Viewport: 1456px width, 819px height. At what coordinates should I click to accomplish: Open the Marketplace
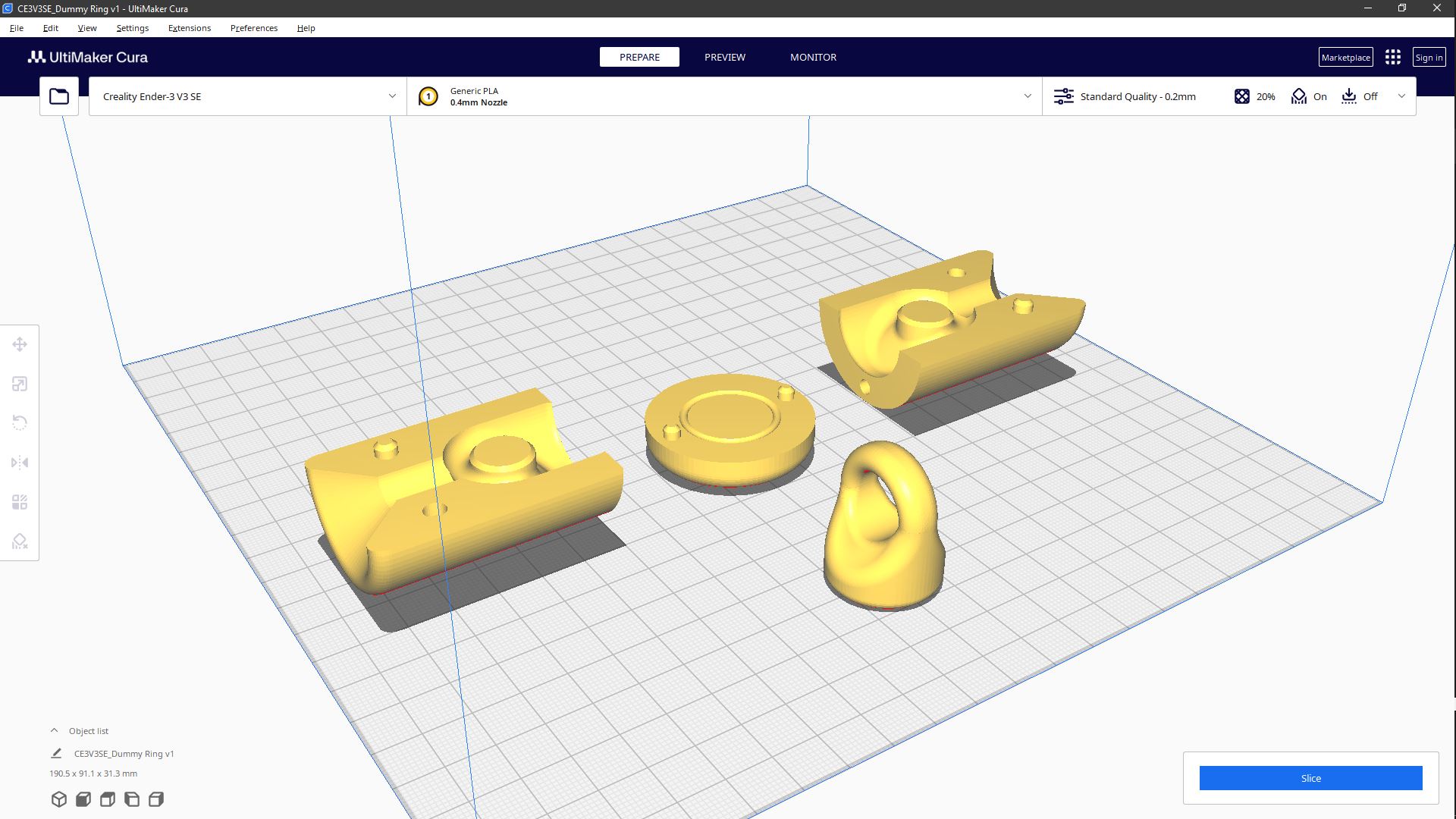click(x=1345, y=57)
